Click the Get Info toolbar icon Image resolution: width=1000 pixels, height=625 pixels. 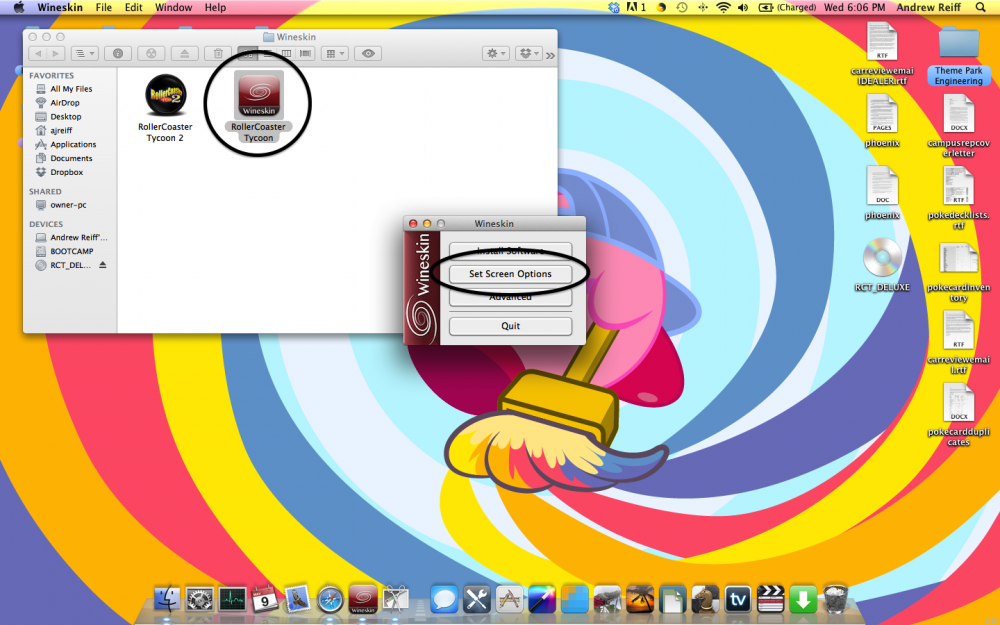(x=117, y=53)
